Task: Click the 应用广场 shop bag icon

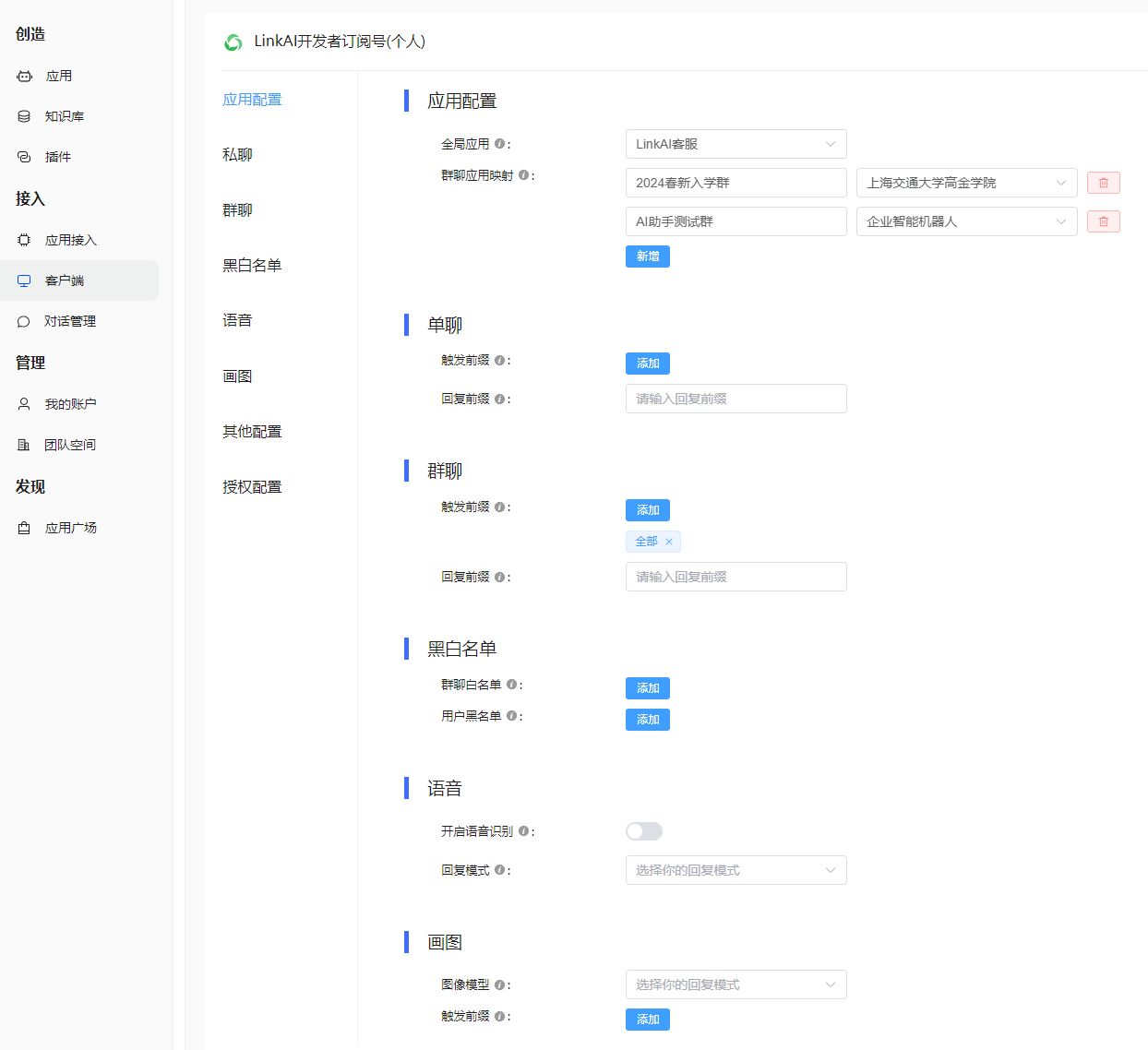Action: [24, 528]
